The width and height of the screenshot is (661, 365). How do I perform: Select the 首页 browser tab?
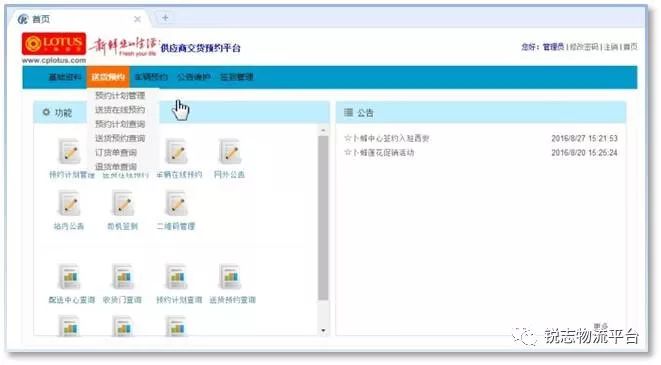[80, 19]
